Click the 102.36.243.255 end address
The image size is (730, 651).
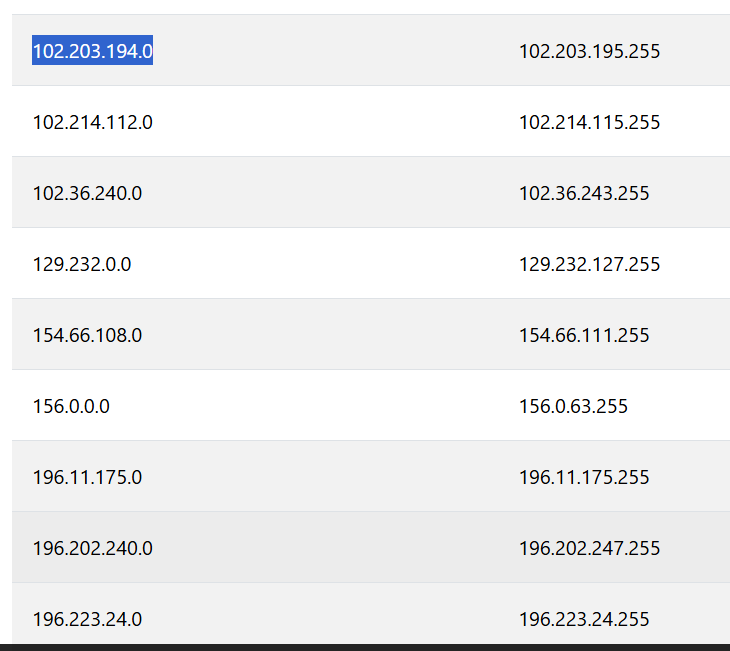point(584,193)
